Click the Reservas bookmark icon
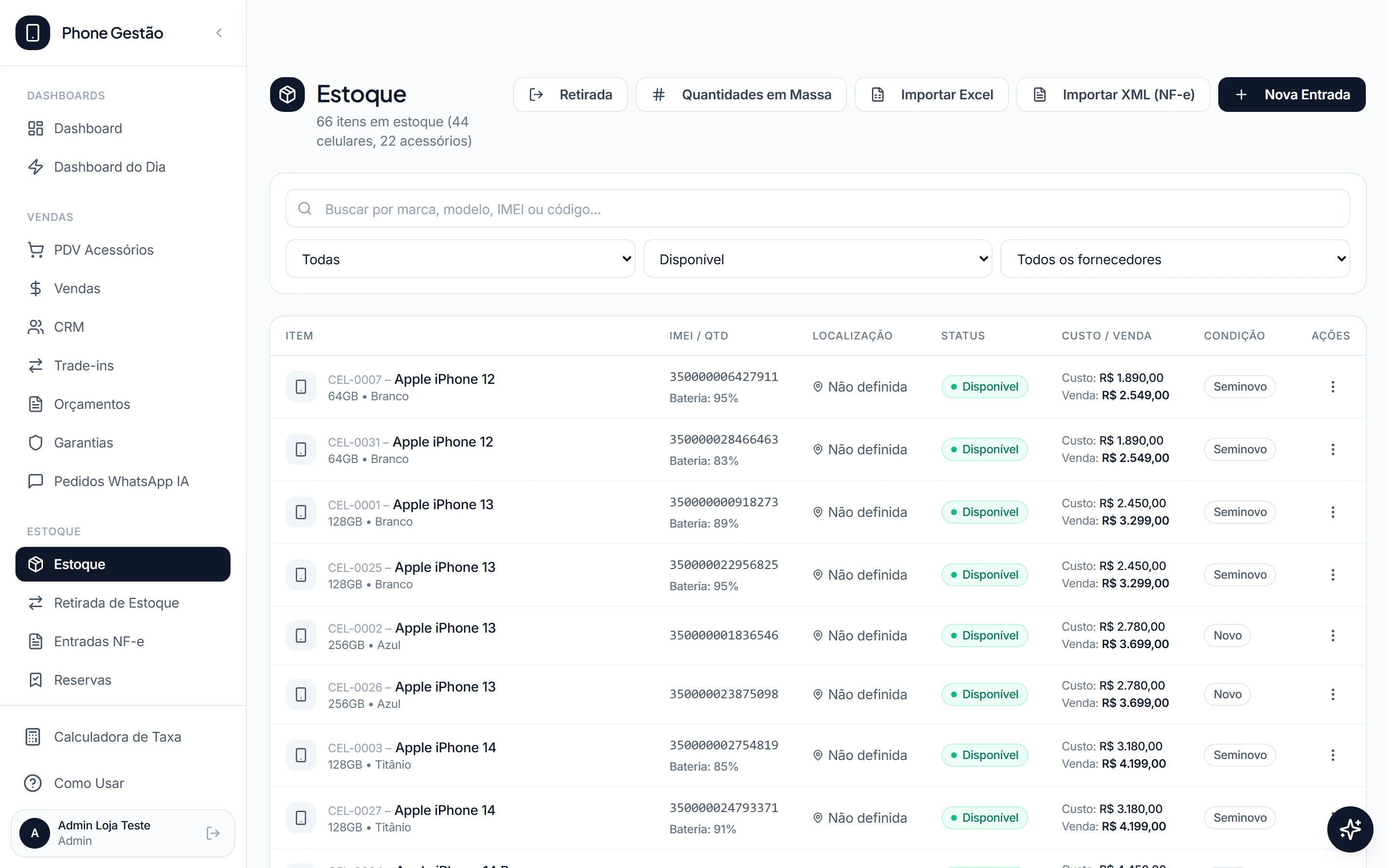The image size is (1389, 868). tap(36, 680)
